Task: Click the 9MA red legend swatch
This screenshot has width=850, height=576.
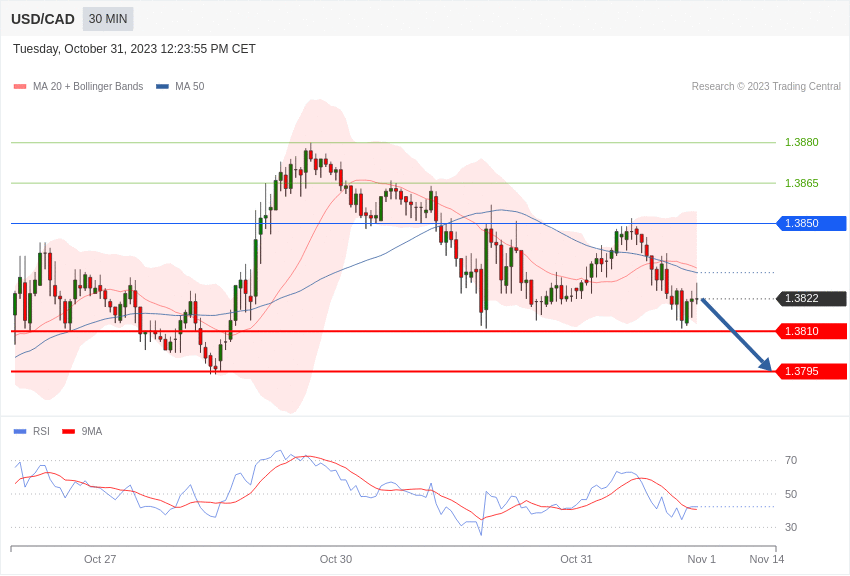Action: pos(68,432)
